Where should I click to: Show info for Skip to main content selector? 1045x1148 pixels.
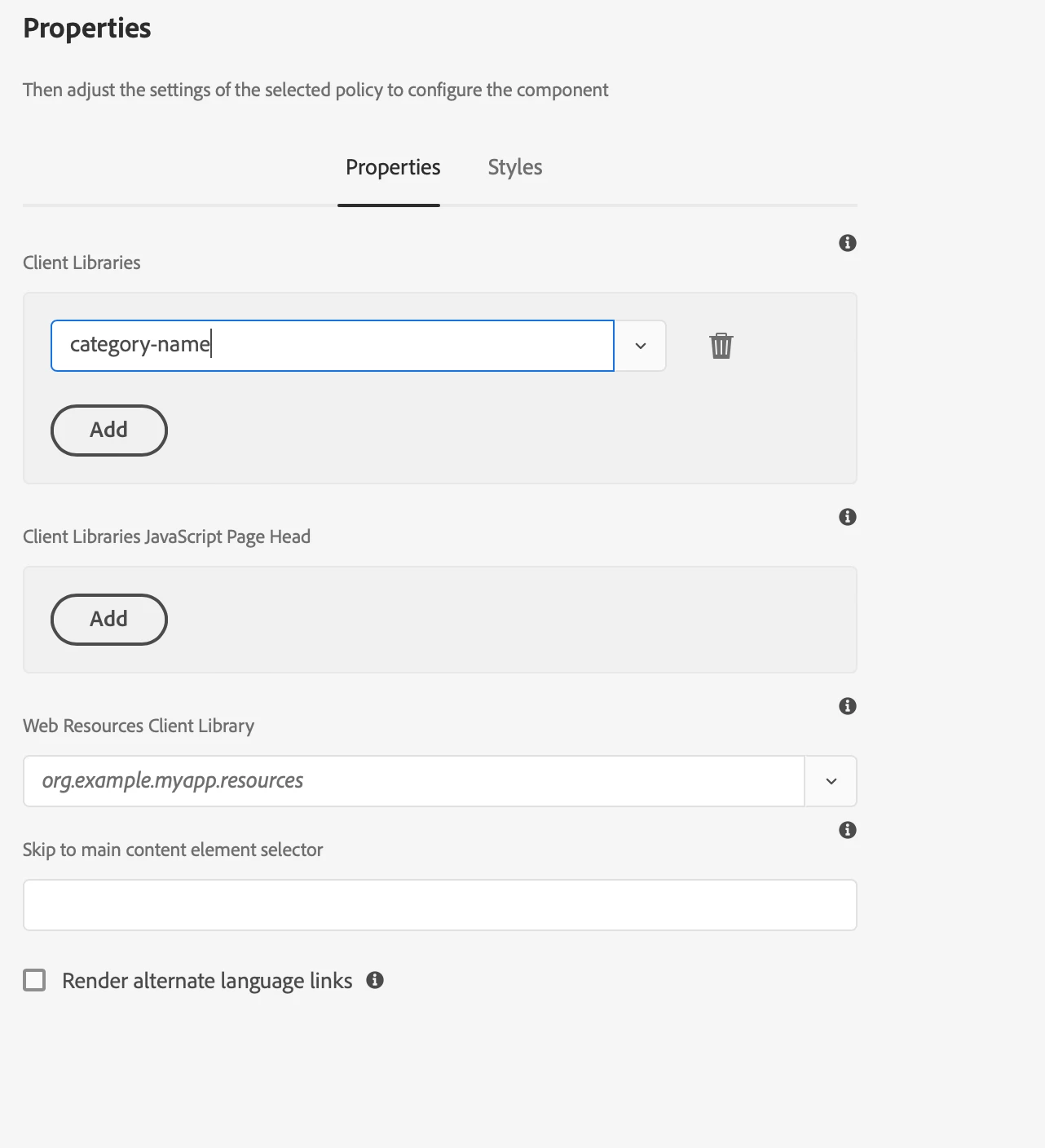pyautogui.click(x=848, y=830)
